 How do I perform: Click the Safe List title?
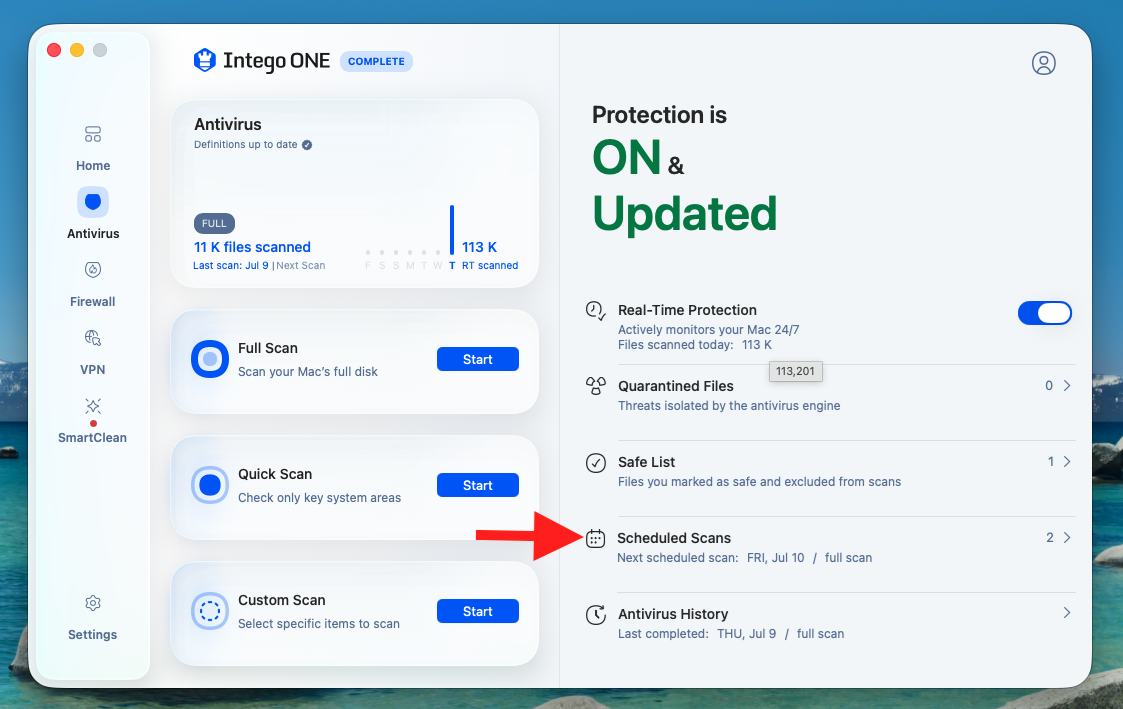pos(646,462)
